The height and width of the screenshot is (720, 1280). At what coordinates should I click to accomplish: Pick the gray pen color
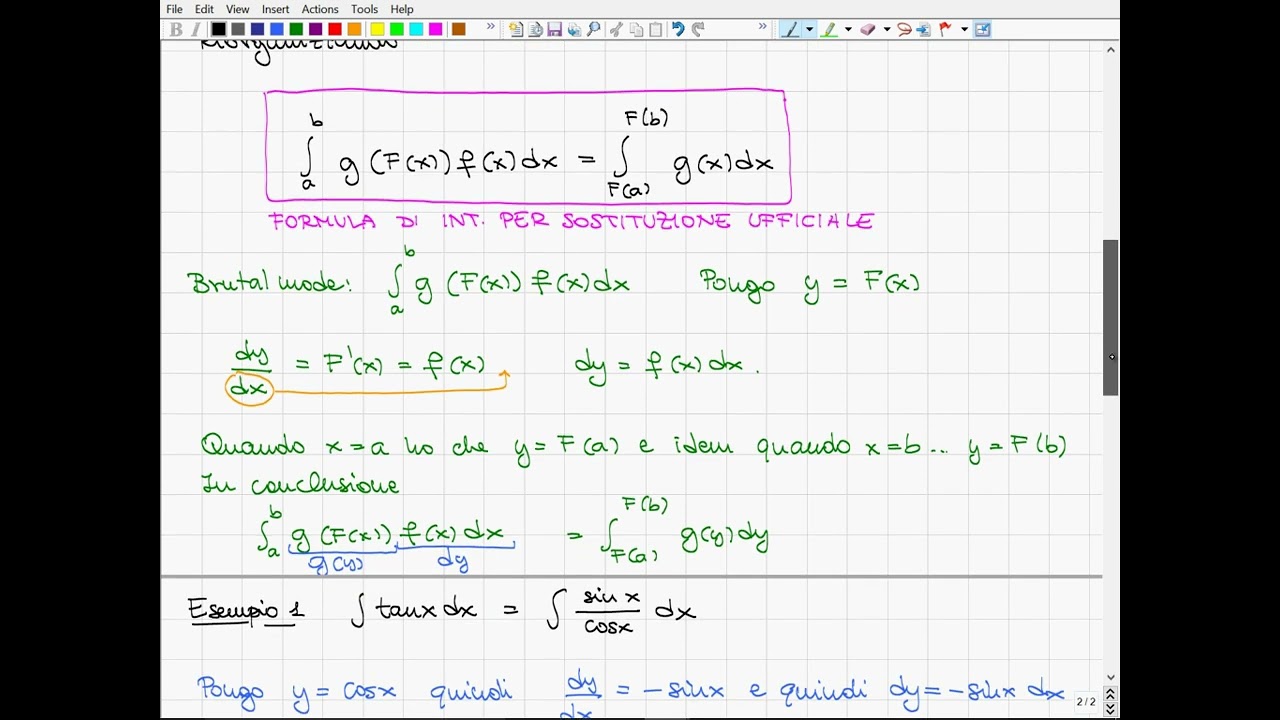tap(238, 29)
